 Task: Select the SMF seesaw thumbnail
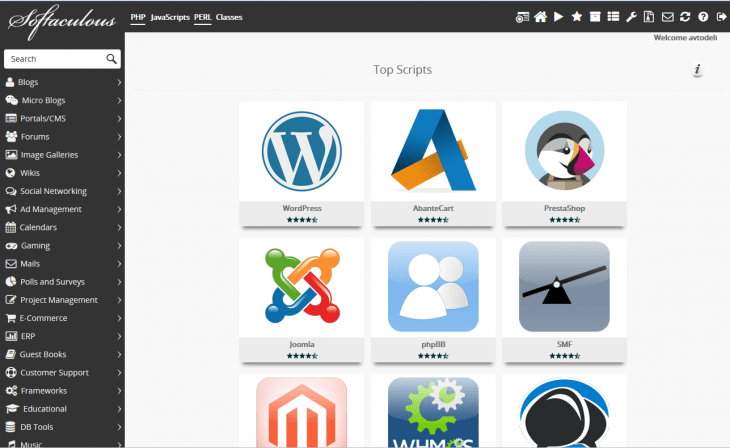(x=564, y=286)
